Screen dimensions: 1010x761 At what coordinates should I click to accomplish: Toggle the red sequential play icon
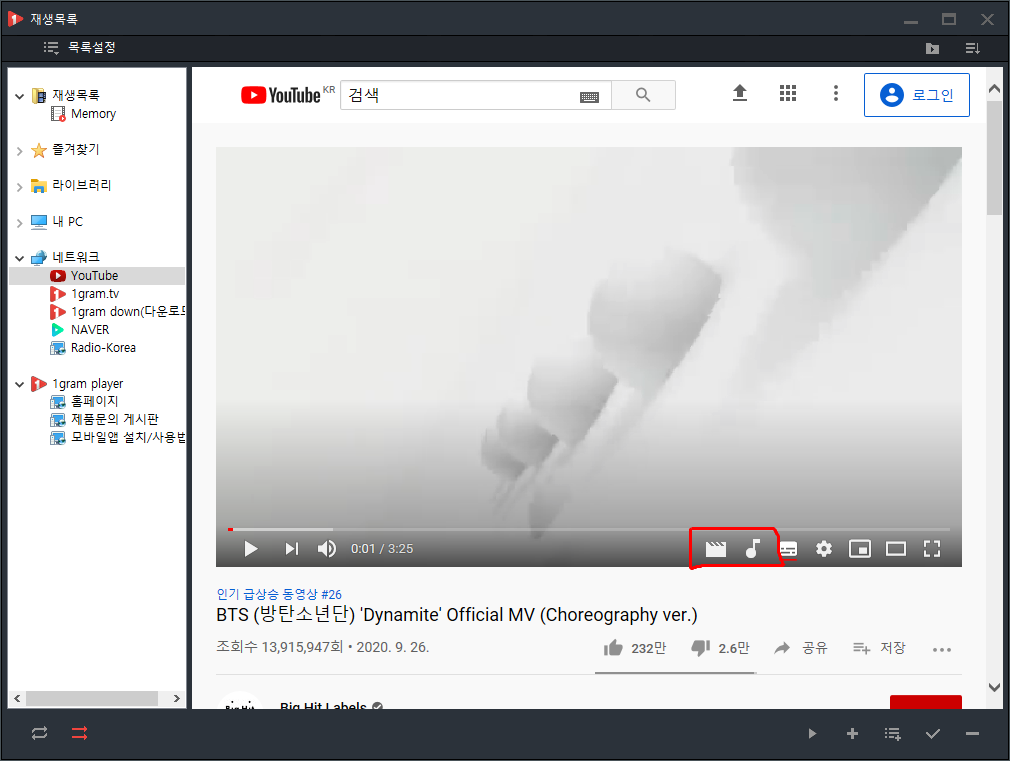(x=79, y=733)
